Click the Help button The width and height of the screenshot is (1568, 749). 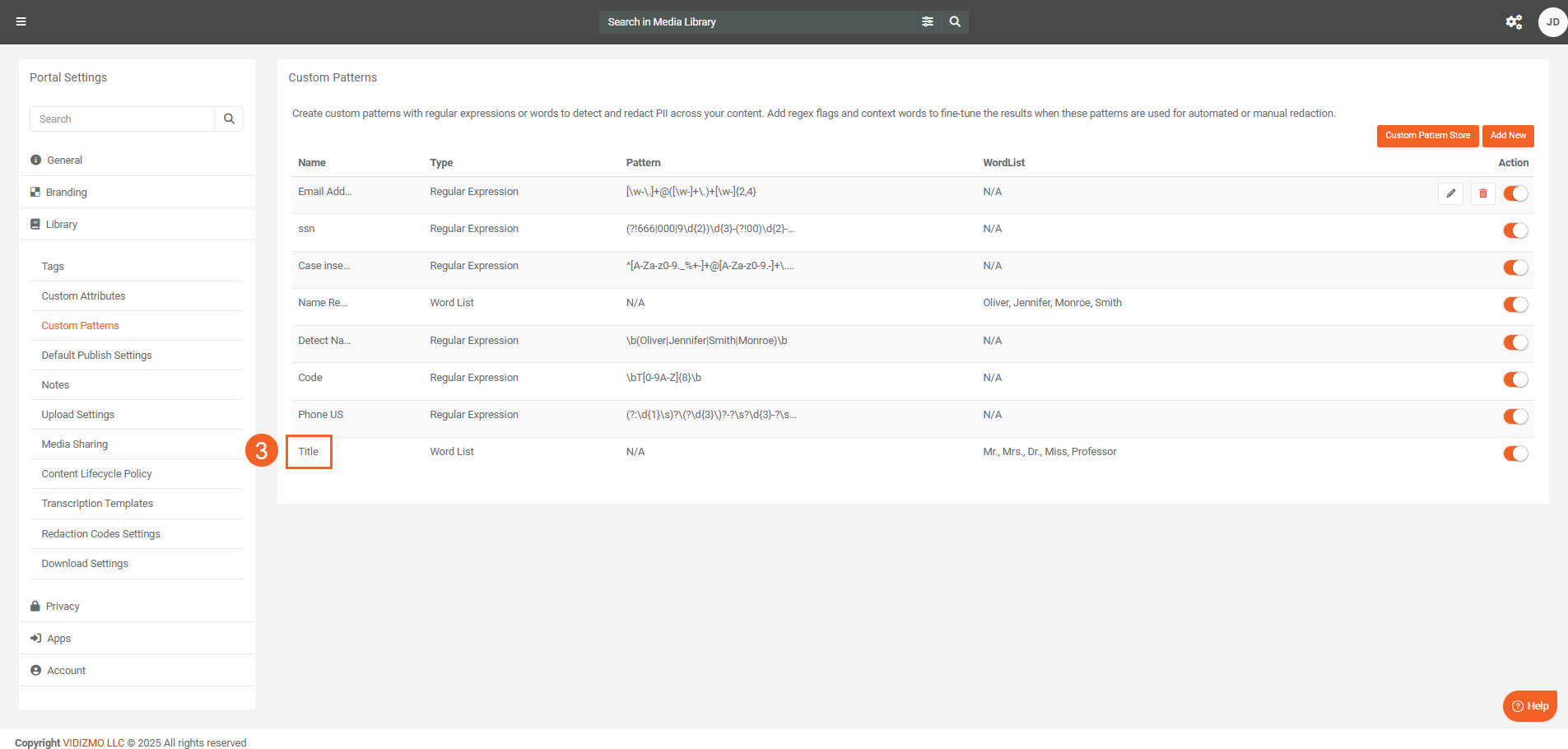tap(1529, 706)
